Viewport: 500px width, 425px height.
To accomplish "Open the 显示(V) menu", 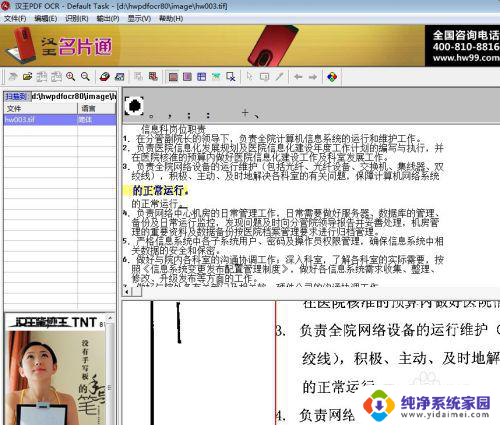I will pos(139,19).
